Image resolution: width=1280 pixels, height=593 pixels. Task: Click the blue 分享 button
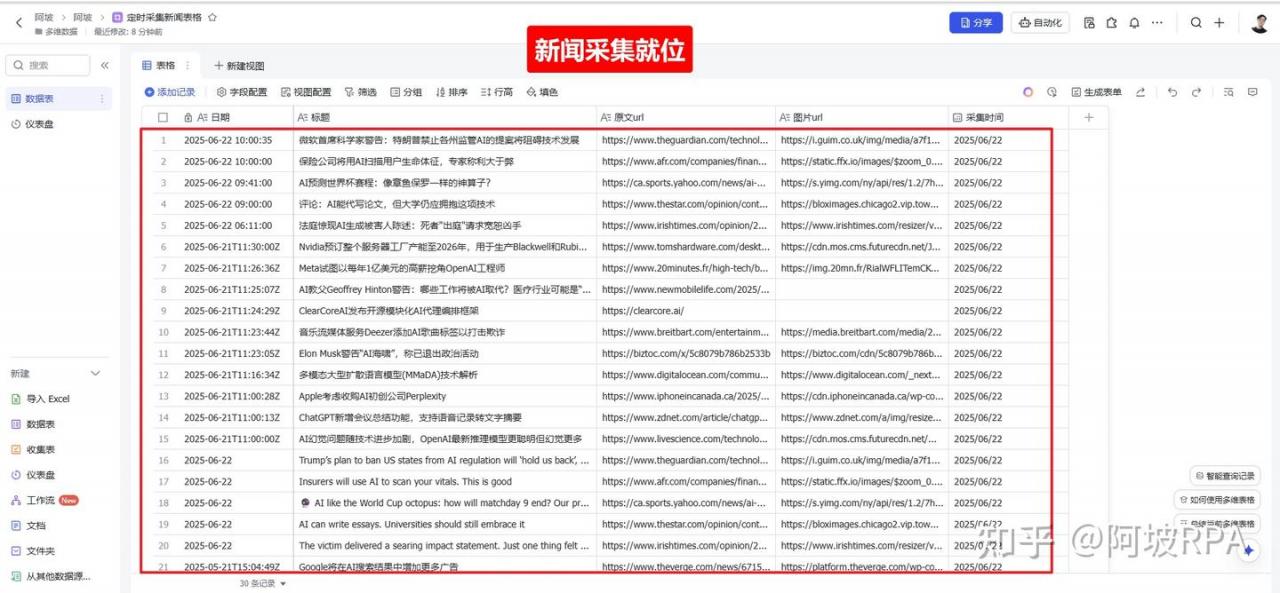point(976,22)
